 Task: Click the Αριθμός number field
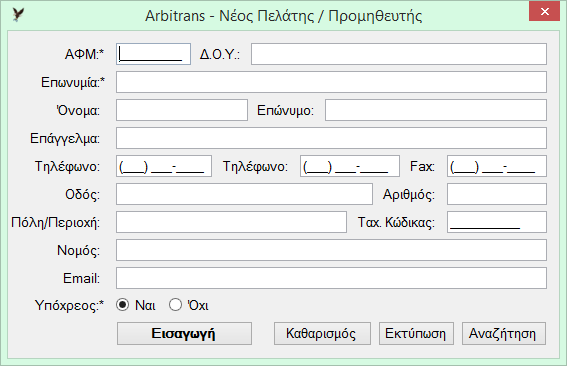point(497,194)
